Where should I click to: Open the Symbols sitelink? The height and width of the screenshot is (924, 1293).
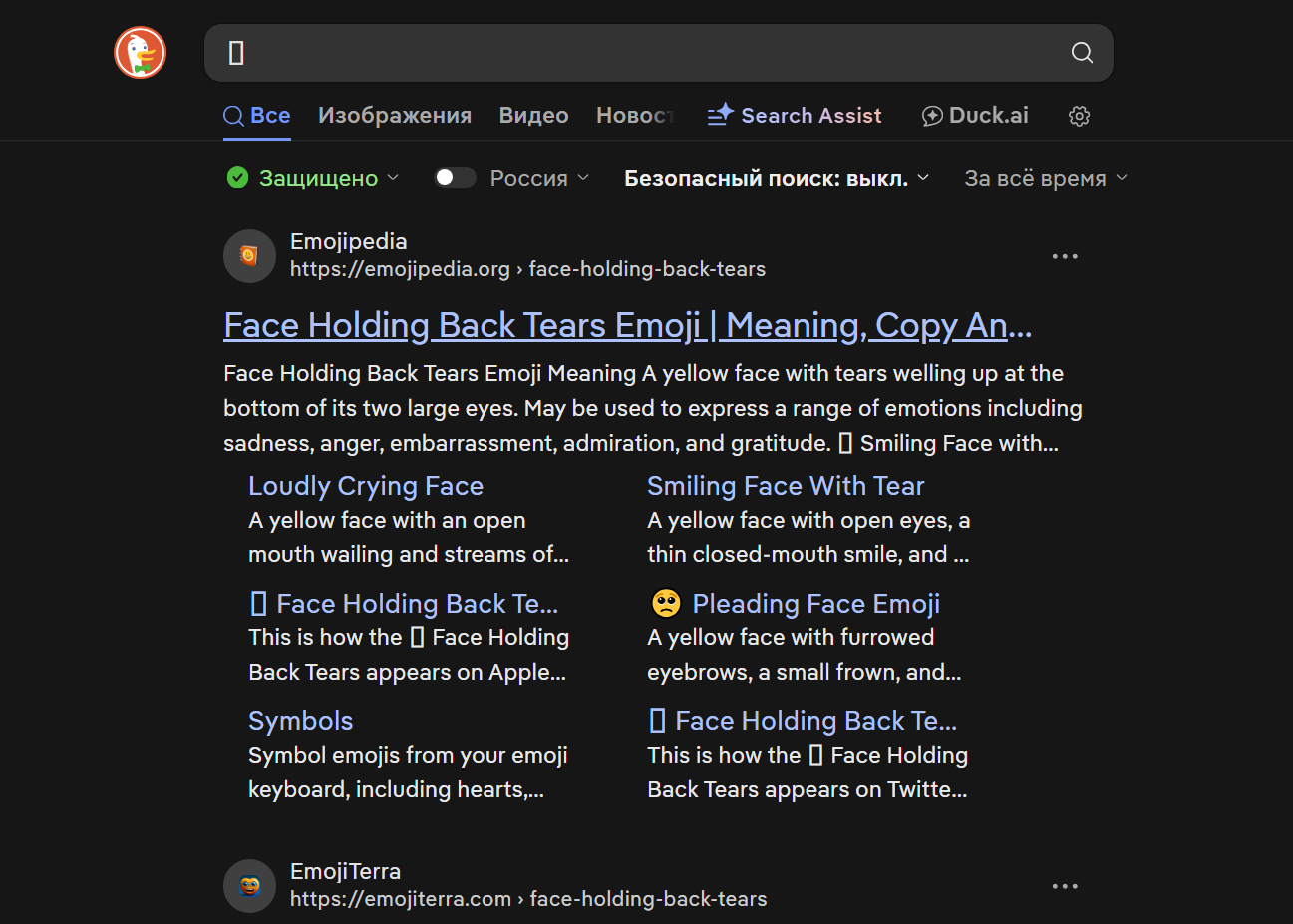click(x=301, y=721)
